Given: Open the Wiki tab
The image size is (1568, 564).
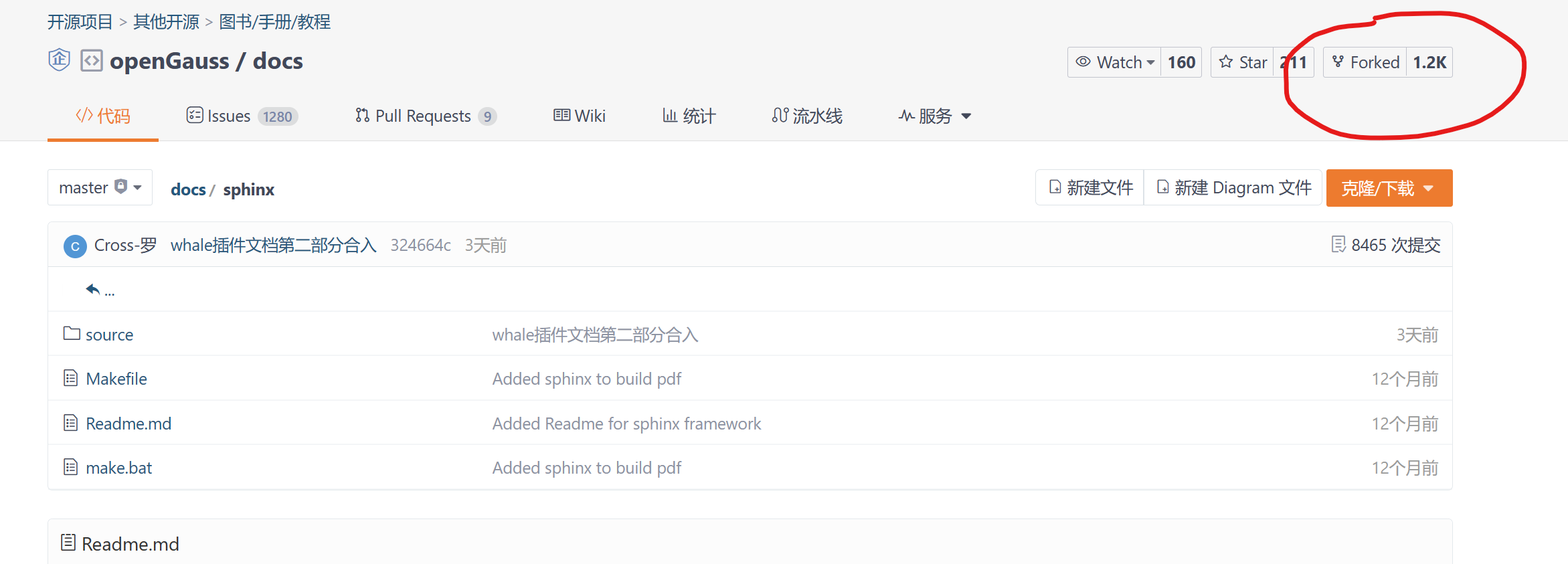Looking at the screenshot, I should pyautogui.click(x=580, y=116).
